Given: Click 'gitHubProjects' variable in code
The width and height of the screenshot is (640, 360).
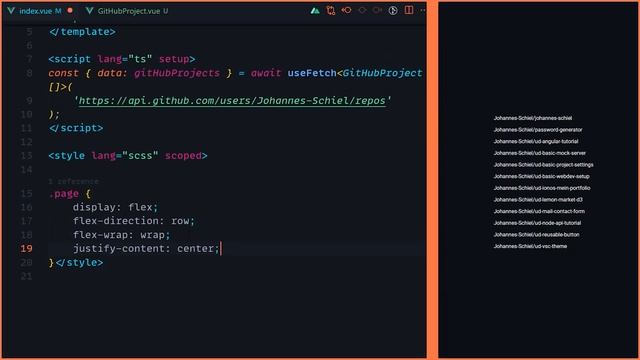Looking at the screenshot, I should 177,73.
